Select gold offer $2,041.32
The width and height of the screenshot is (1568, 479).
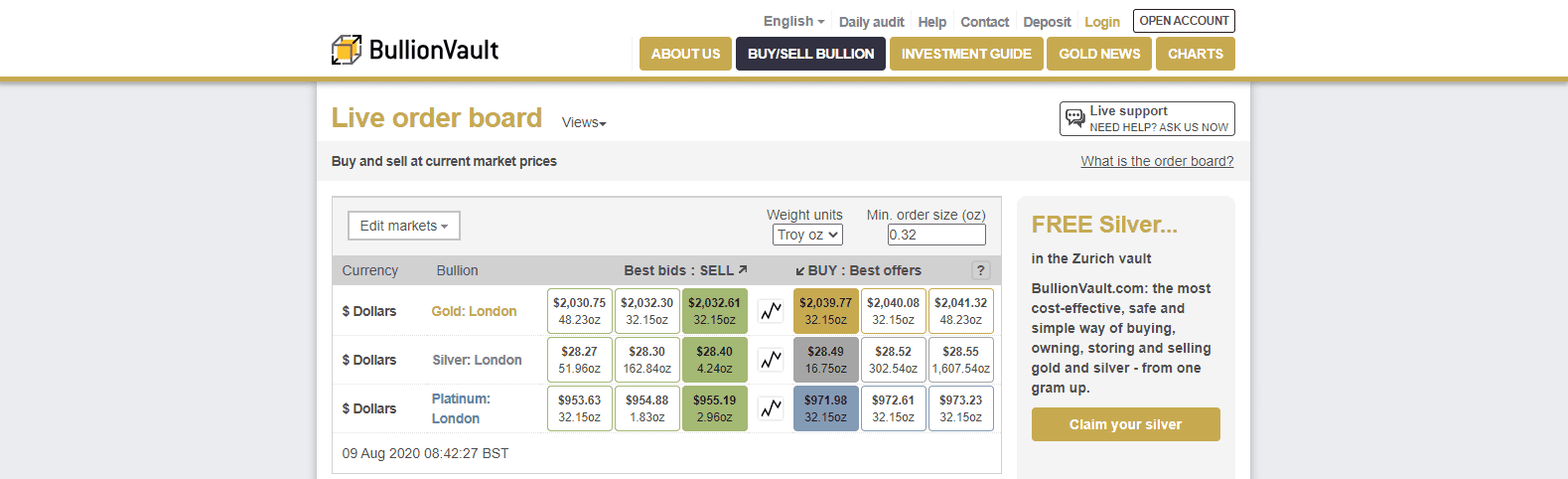click(x=961, y=311)
